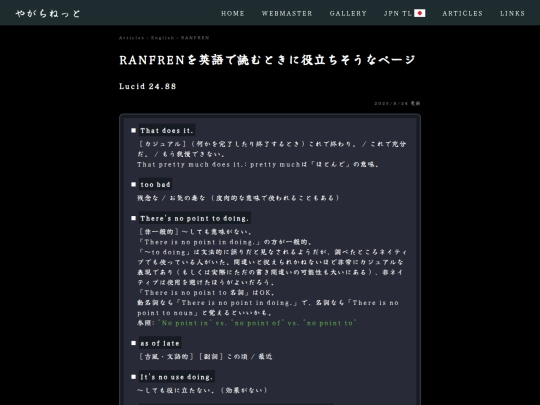Open the LINKS page

pyautogui.click(x=512, y=13)
